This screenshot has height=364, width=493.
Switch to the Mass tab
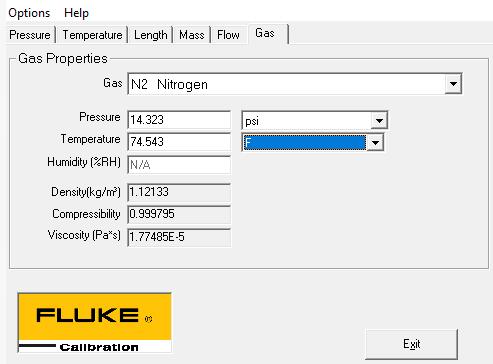pos(192,35)
